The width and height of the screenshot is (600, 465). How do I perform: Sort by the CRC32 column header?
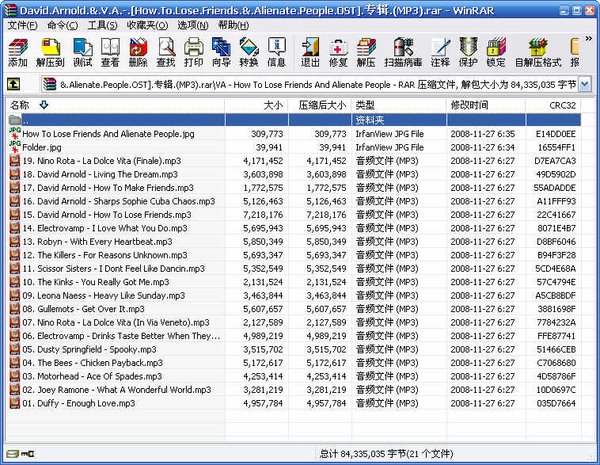[553, 105]
